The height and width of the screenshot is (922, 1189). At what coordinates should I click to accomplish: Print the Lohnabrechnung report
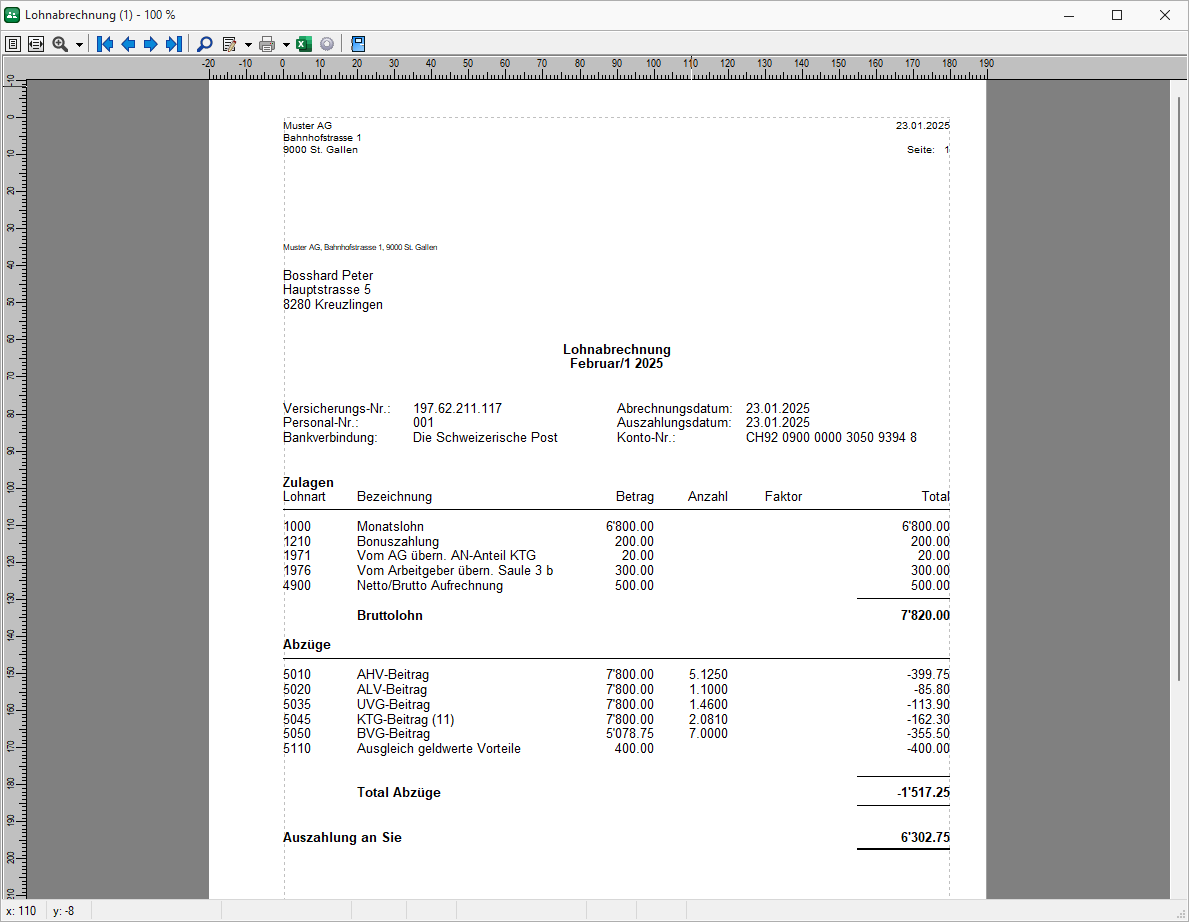coord(267,44)
